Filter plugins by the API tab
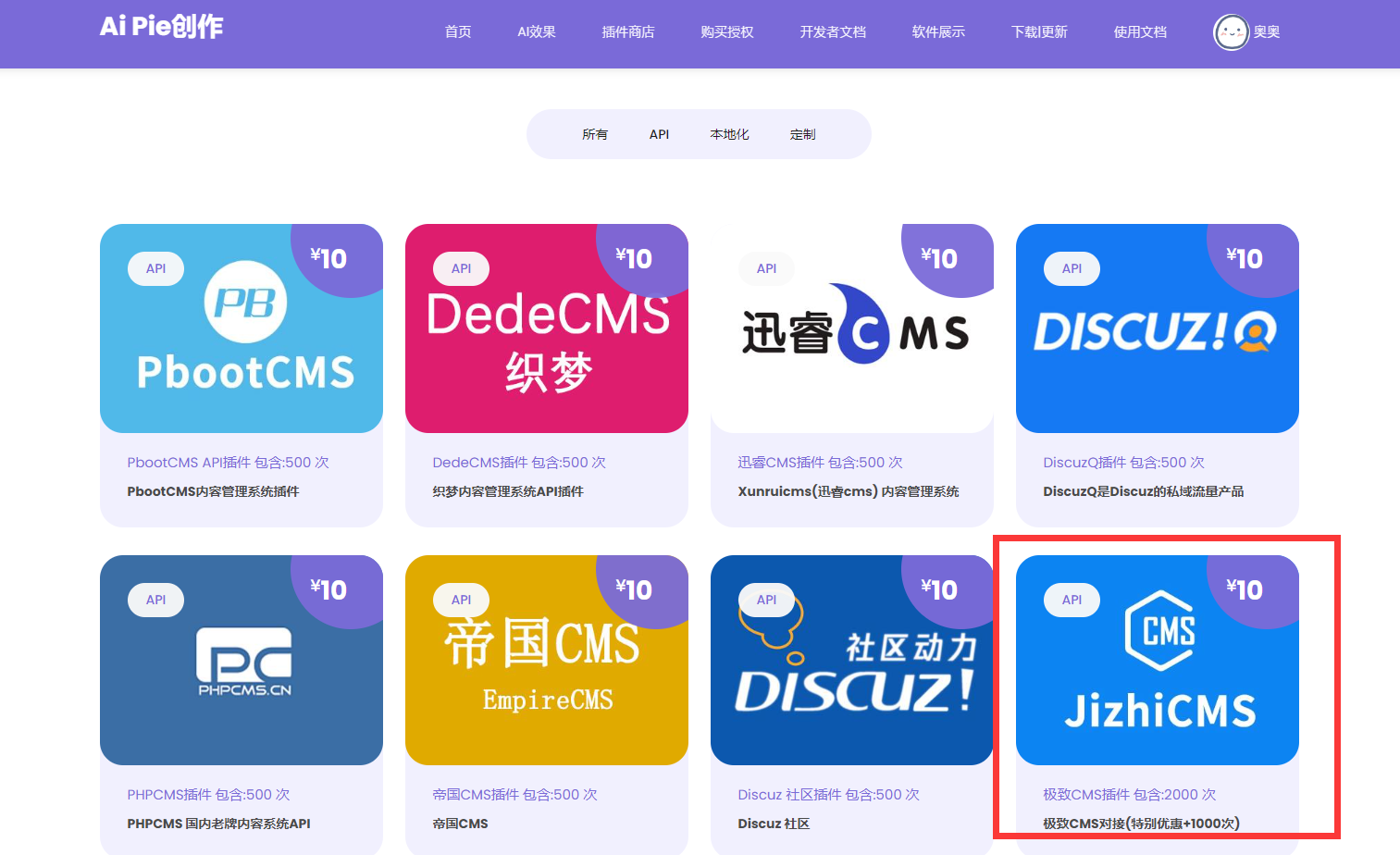This screenshot has height=855, width=1400. tap(659, 134)
